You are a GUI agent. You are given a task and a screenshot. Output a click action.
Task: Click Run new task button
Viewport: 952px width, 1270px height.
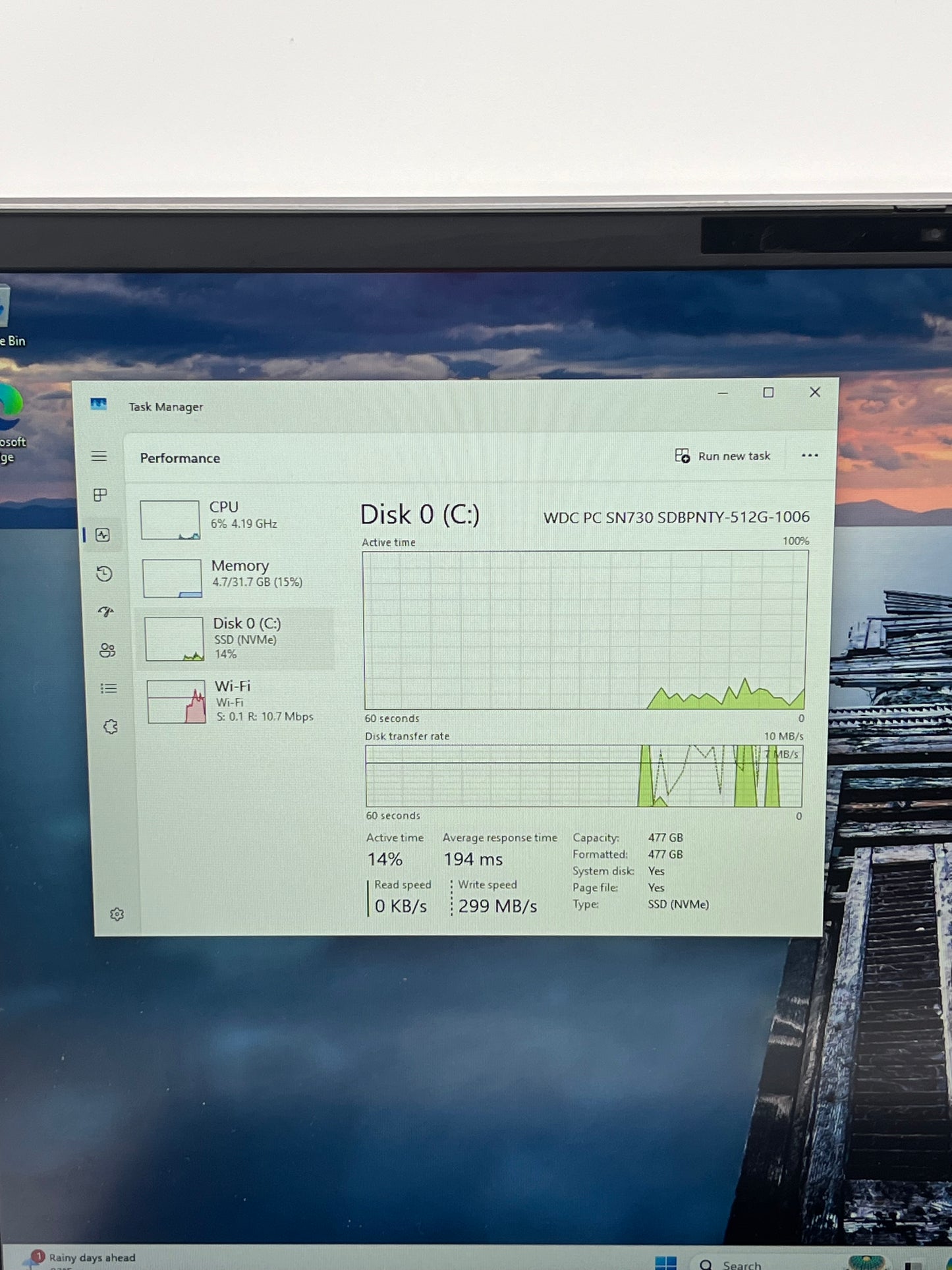coord(723,456)
